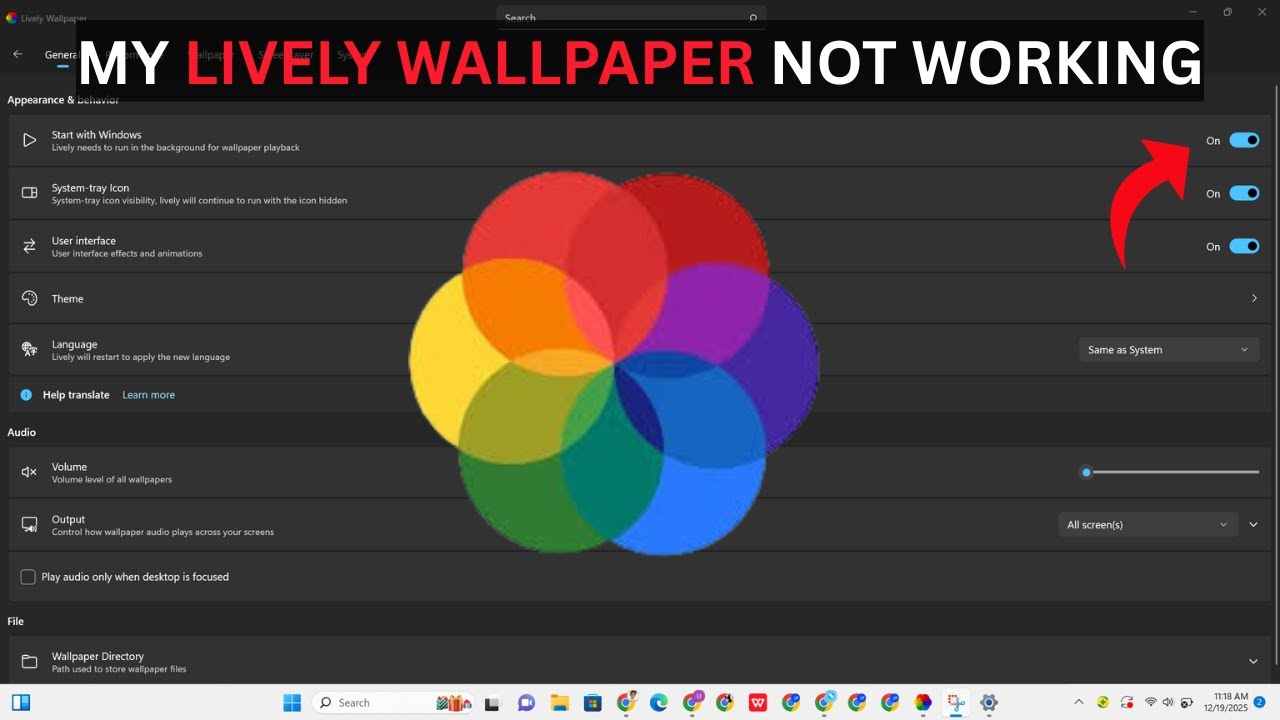Click the System-tray Icon row symbol
Image resolution: width=1280 pixels, height=720 pixels.
[30, 193]
